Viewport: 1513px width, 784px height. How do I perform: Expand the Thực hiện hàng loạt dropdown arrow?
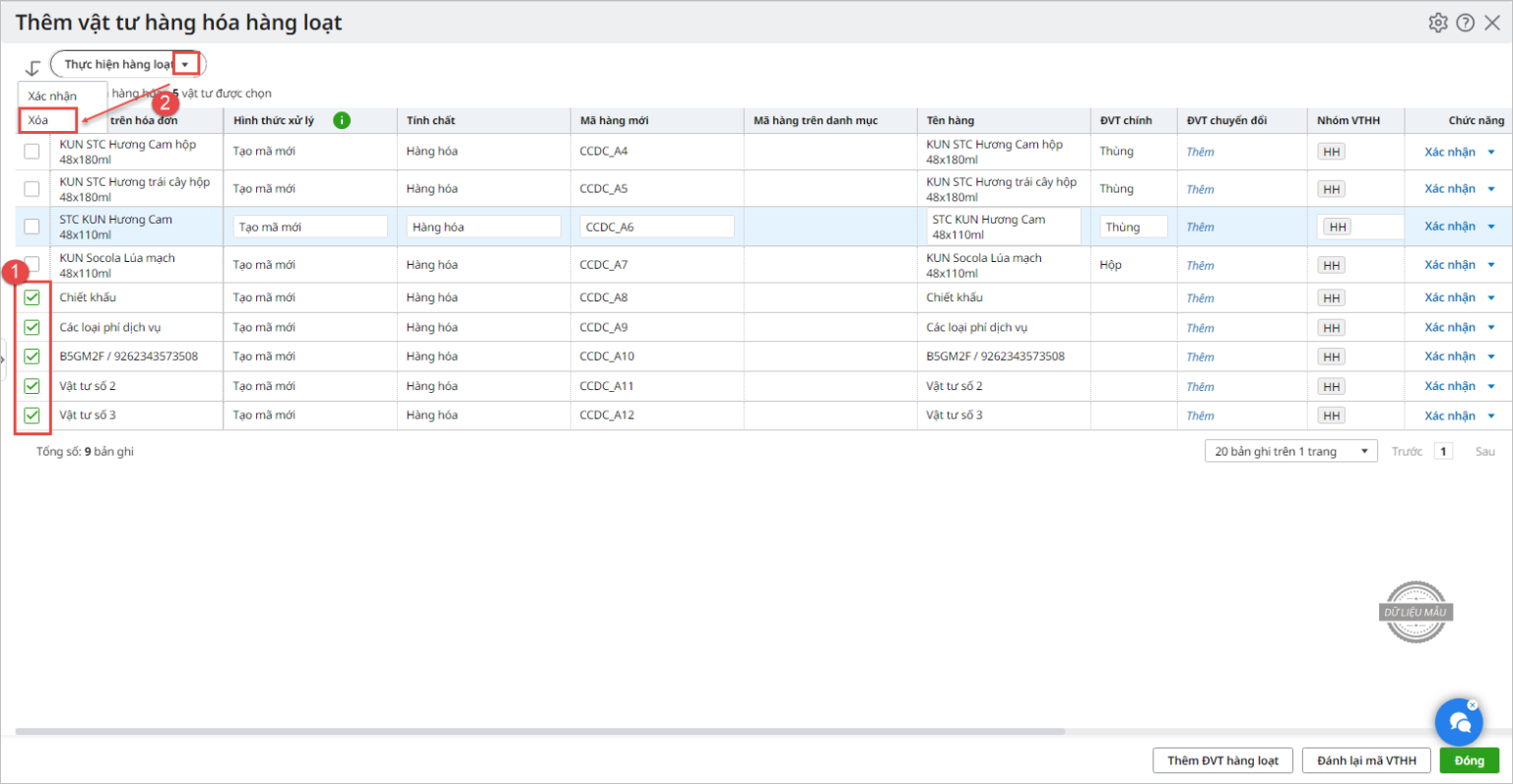(185, 65)
